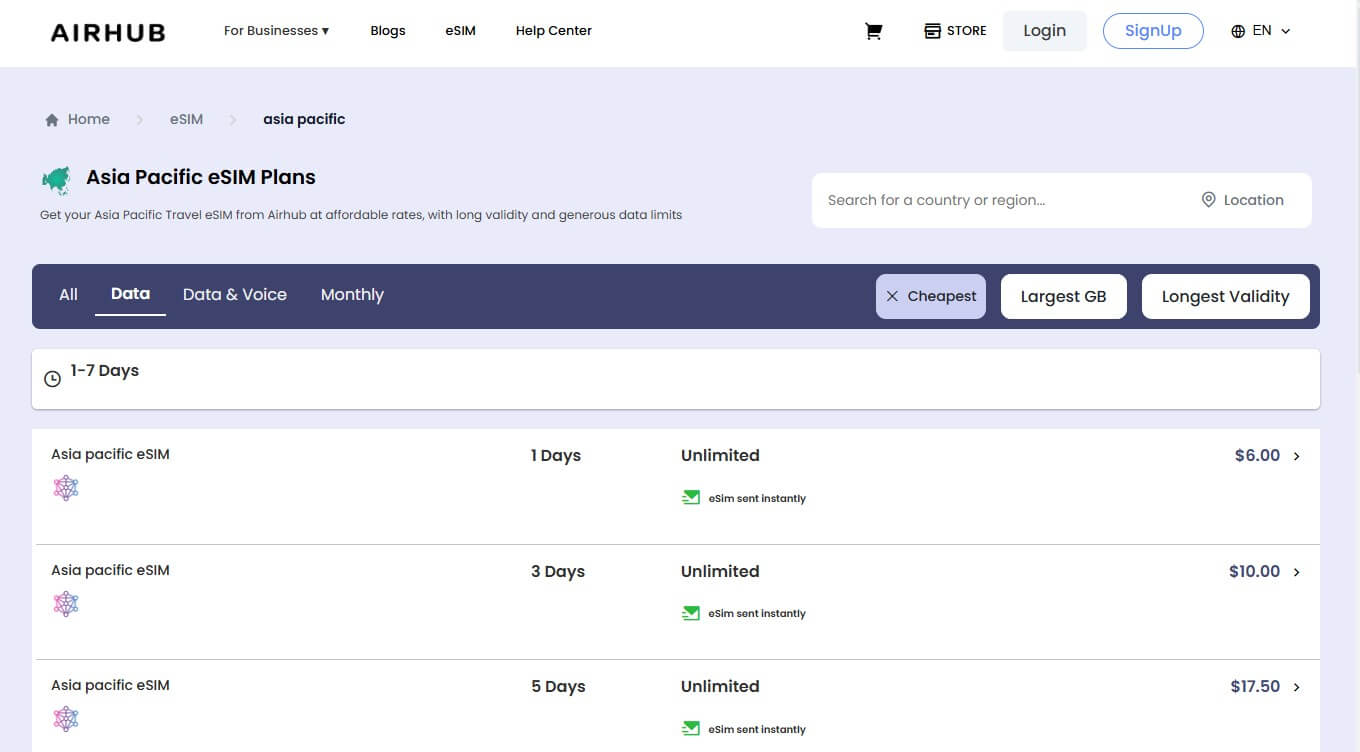The image size is (1360, 752).
Task: Click the SignUp button
Action: pos(1153,30)
